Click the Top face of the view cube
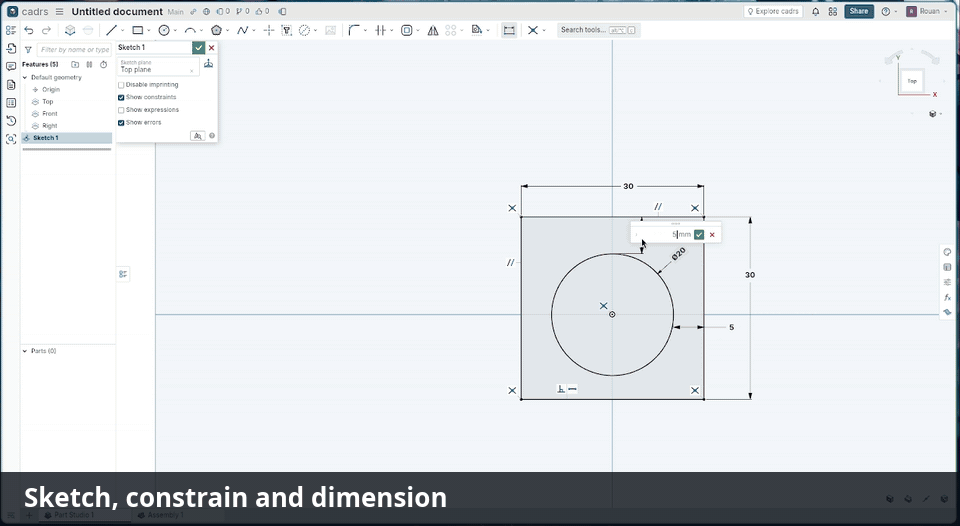The image size is (960, 526). click(x=912, y=81)
